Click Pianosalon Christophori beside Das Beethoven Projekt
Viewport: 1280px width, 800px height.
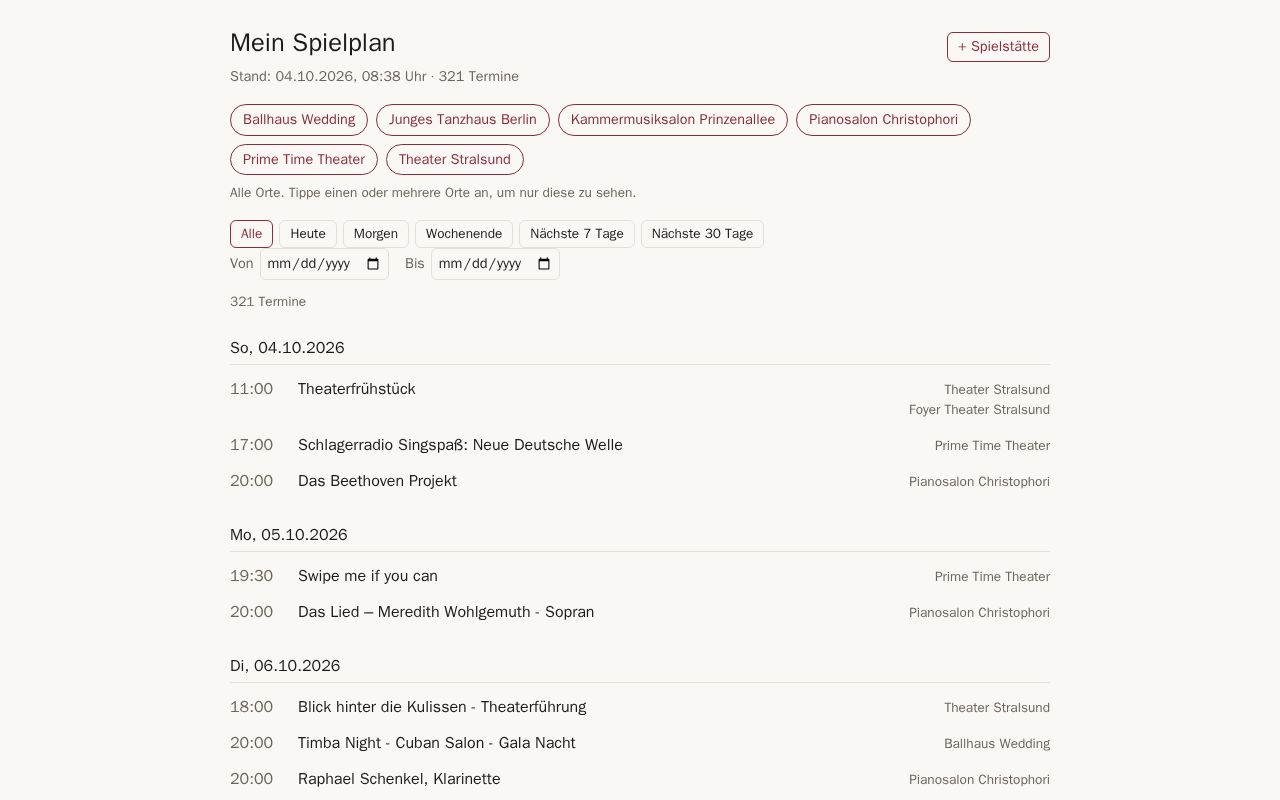click(979, 482)
